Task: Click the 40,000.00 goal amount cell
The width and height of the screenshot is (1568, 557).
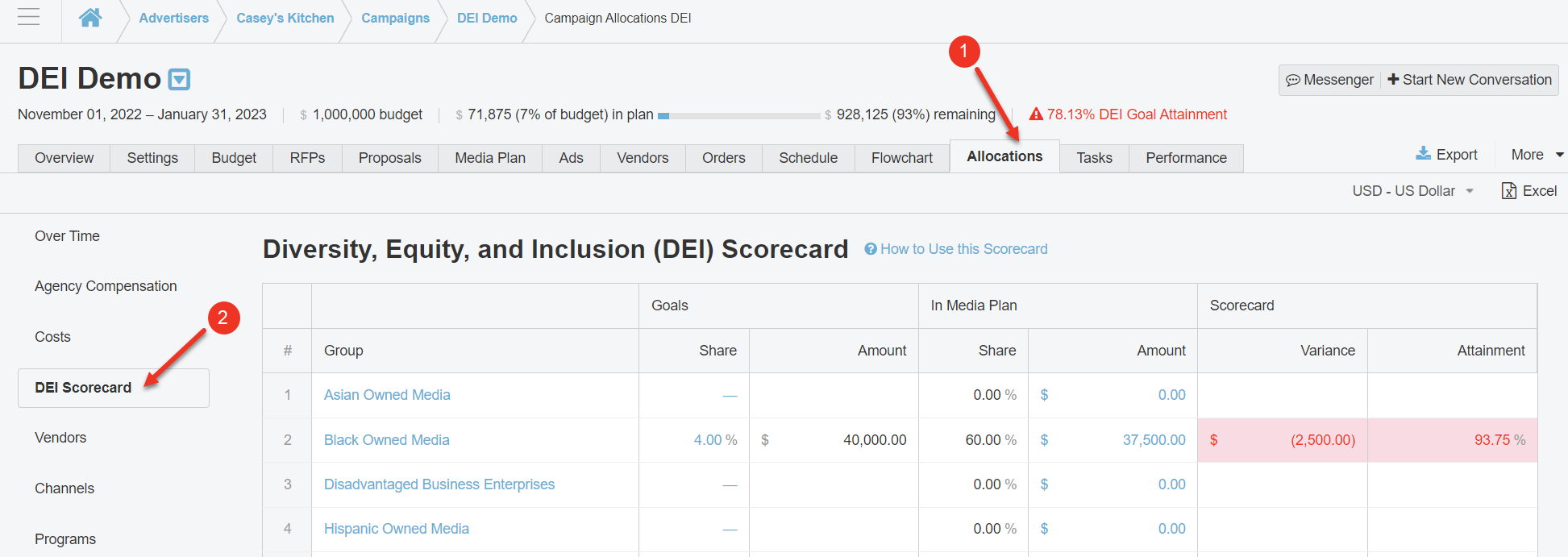Action: 834,440
